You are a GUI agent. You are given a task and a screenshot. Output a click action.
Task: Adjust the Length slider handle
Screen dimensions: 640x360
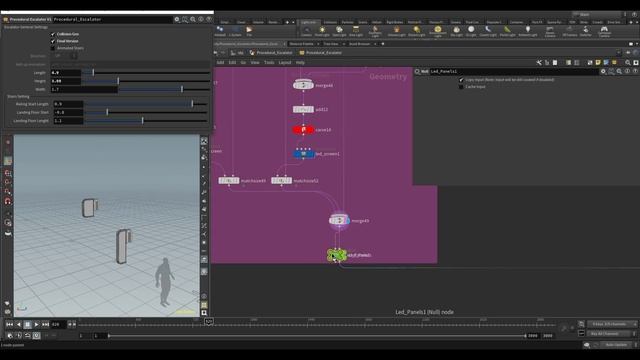[93, 72]
